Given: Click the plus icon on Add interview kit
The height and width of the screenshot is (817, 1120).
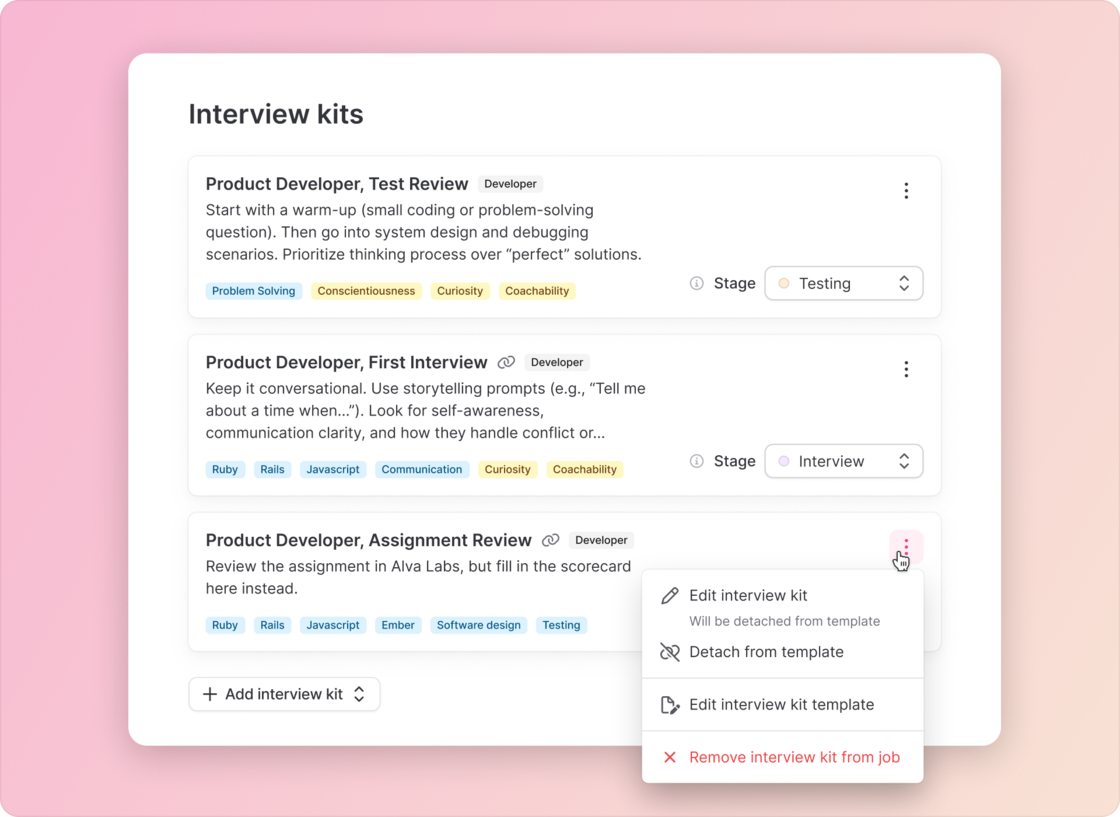Looking at the screenshot, I should coord(208,694).
